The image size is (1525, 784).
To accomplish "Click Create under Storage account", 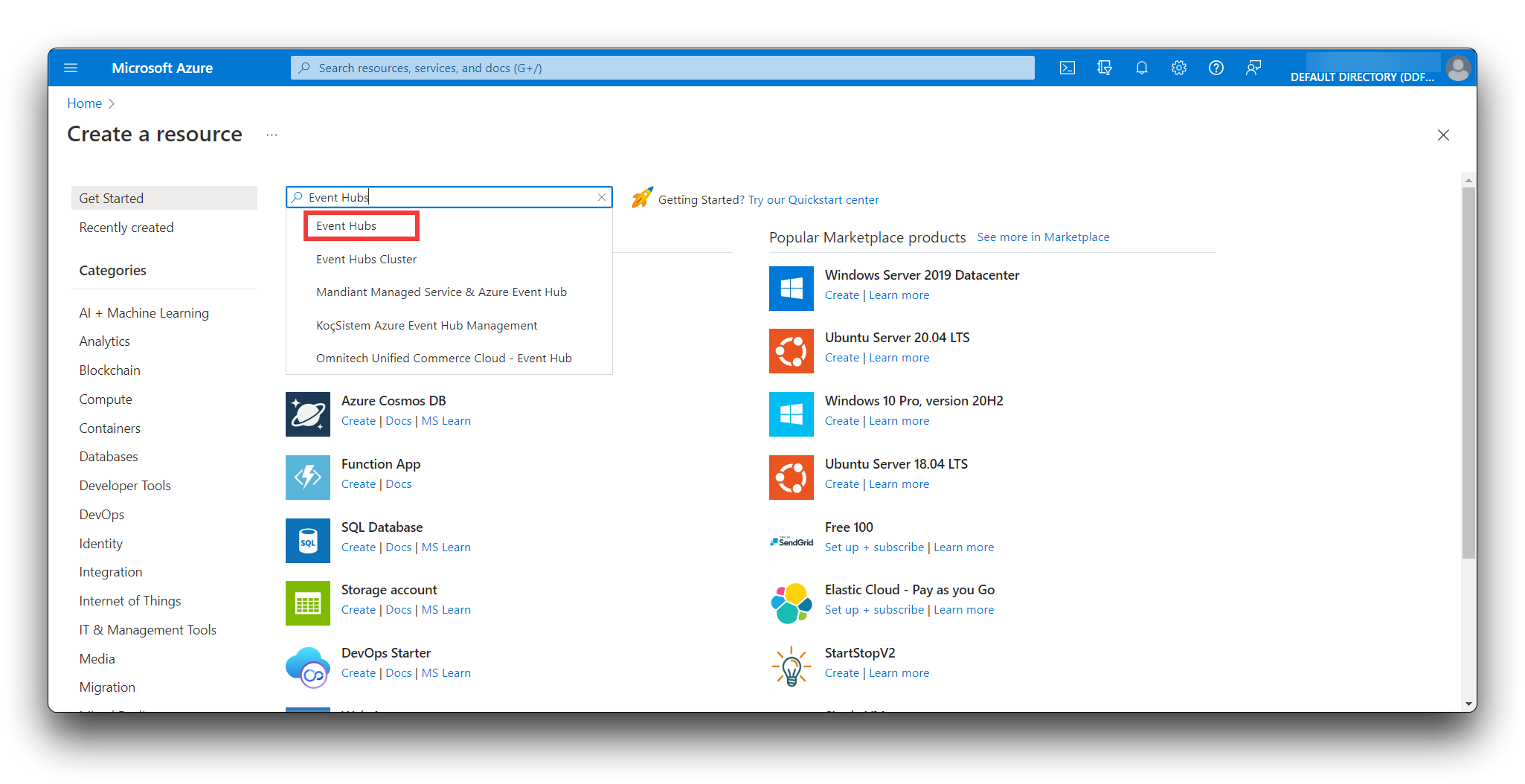I will [359, 610].
